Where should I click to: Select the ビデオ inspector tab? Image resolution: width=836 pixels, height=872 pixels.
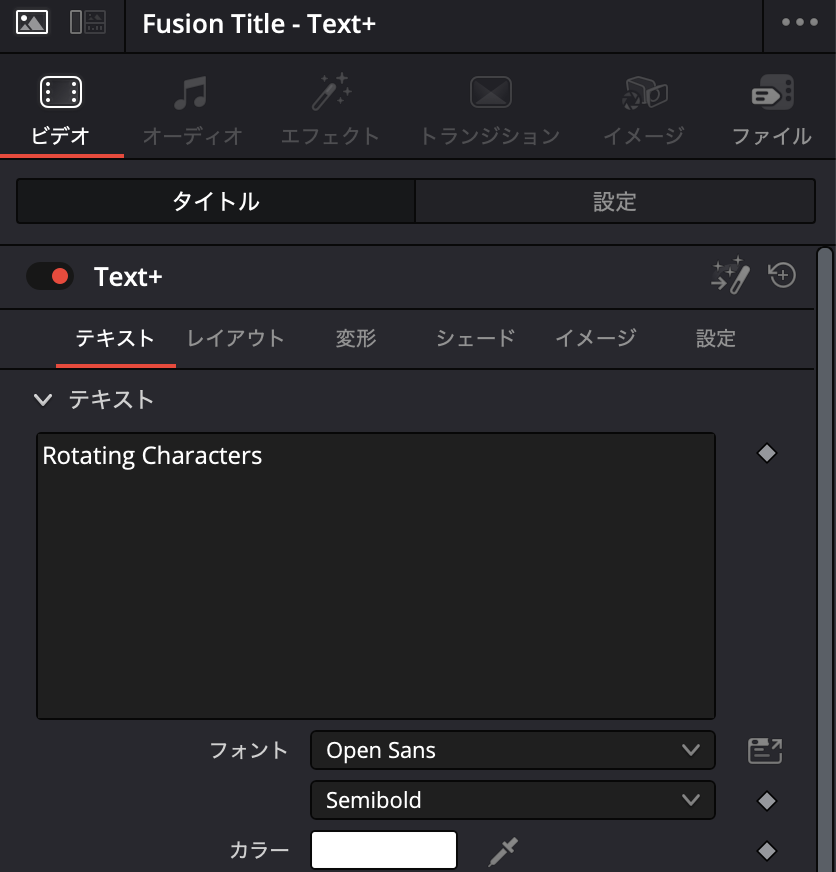(x=61, y=111)
